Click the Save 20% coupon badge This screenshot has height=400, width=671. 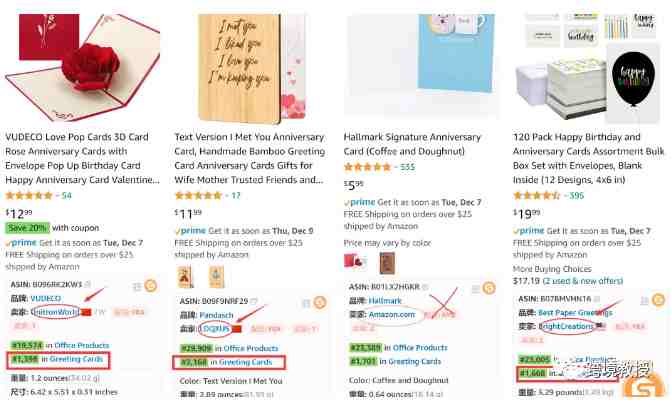[27, 228]
